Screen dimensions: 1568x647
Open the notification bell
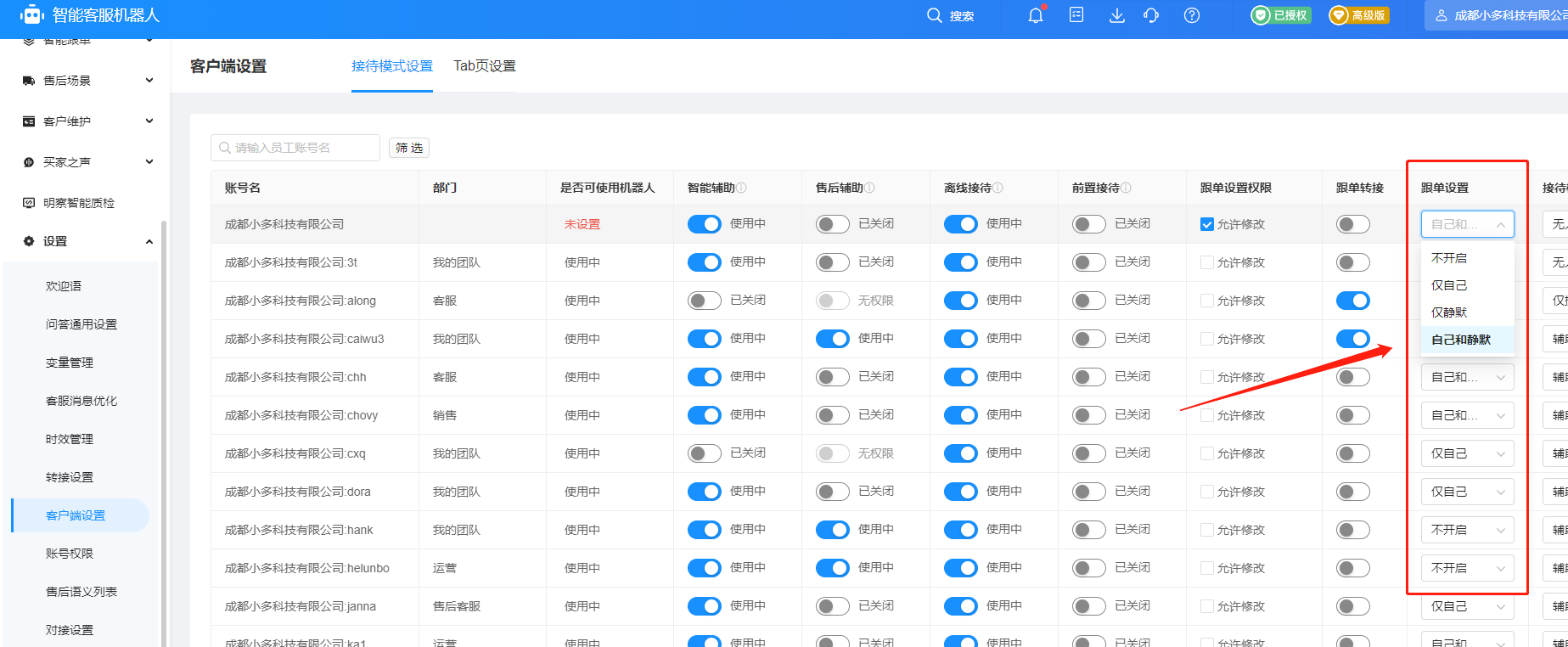[x=1036, y=15]
